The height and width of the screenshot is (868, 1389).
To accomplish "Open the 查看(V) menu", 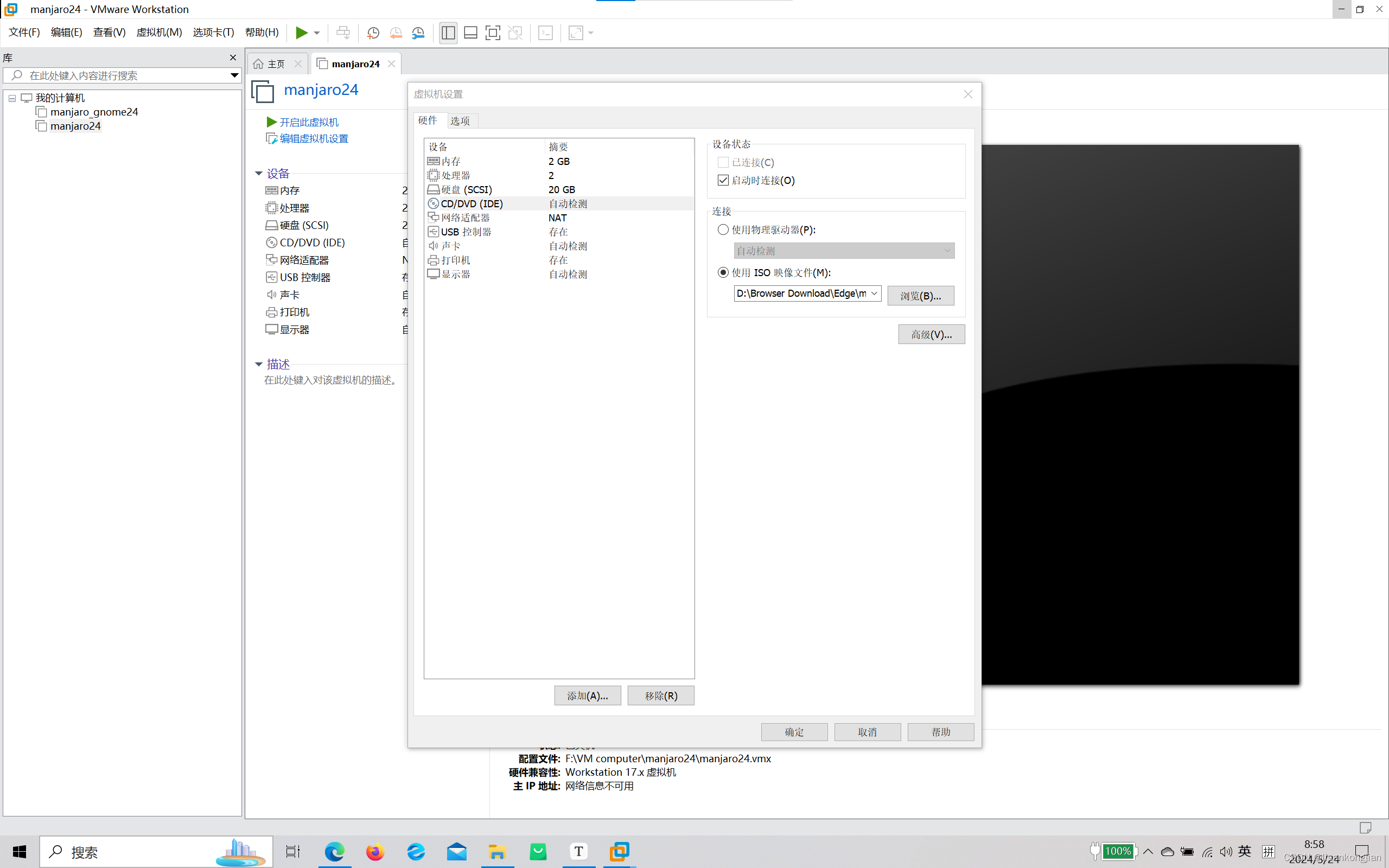I will (x=109, y=32).
